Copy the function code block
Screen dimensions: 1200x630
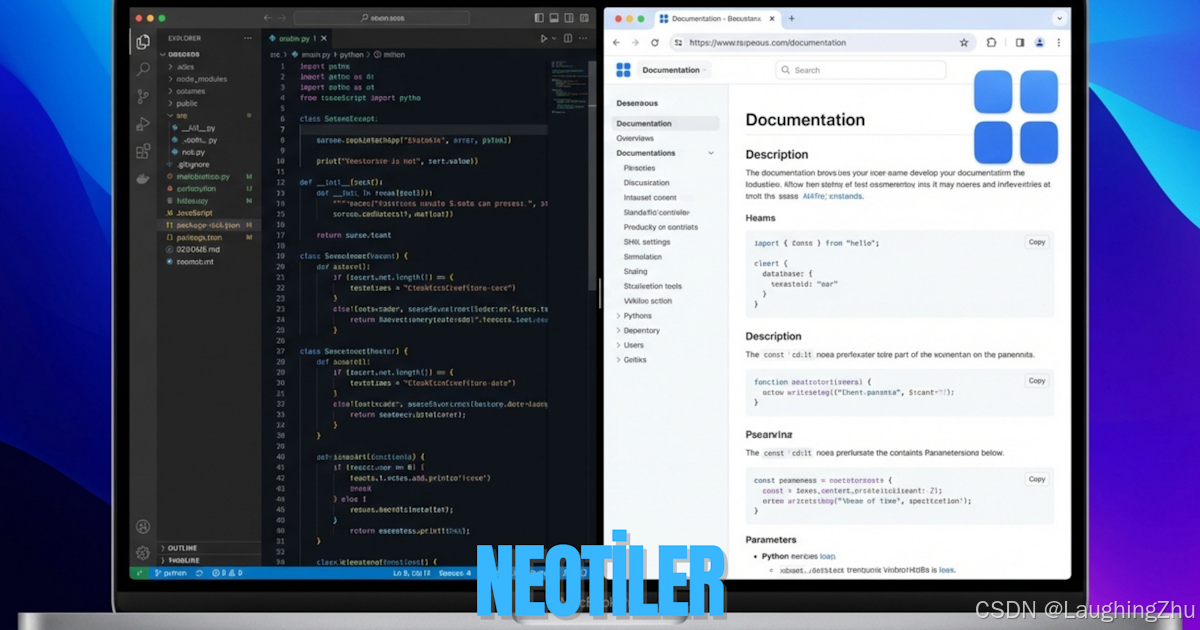[1037, 381]
